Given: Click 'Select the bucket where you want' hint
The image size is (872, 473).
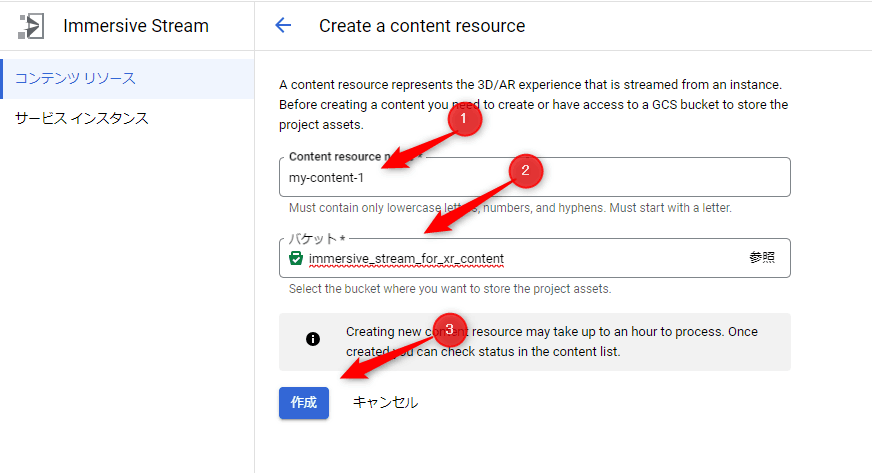Looking at the screenshot, I should [450, 289].
